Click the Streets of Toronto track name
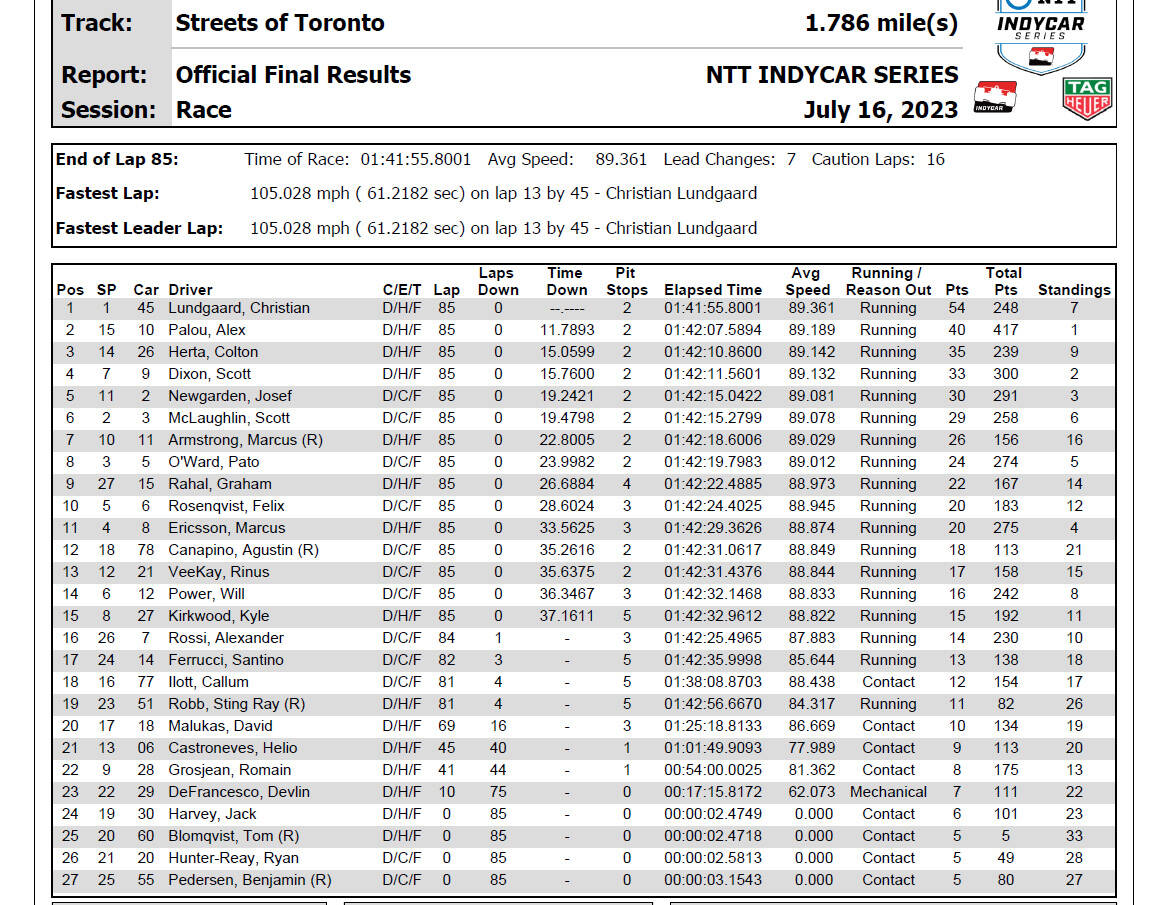This screenshot has height=905, width=1168. [279, 23]
